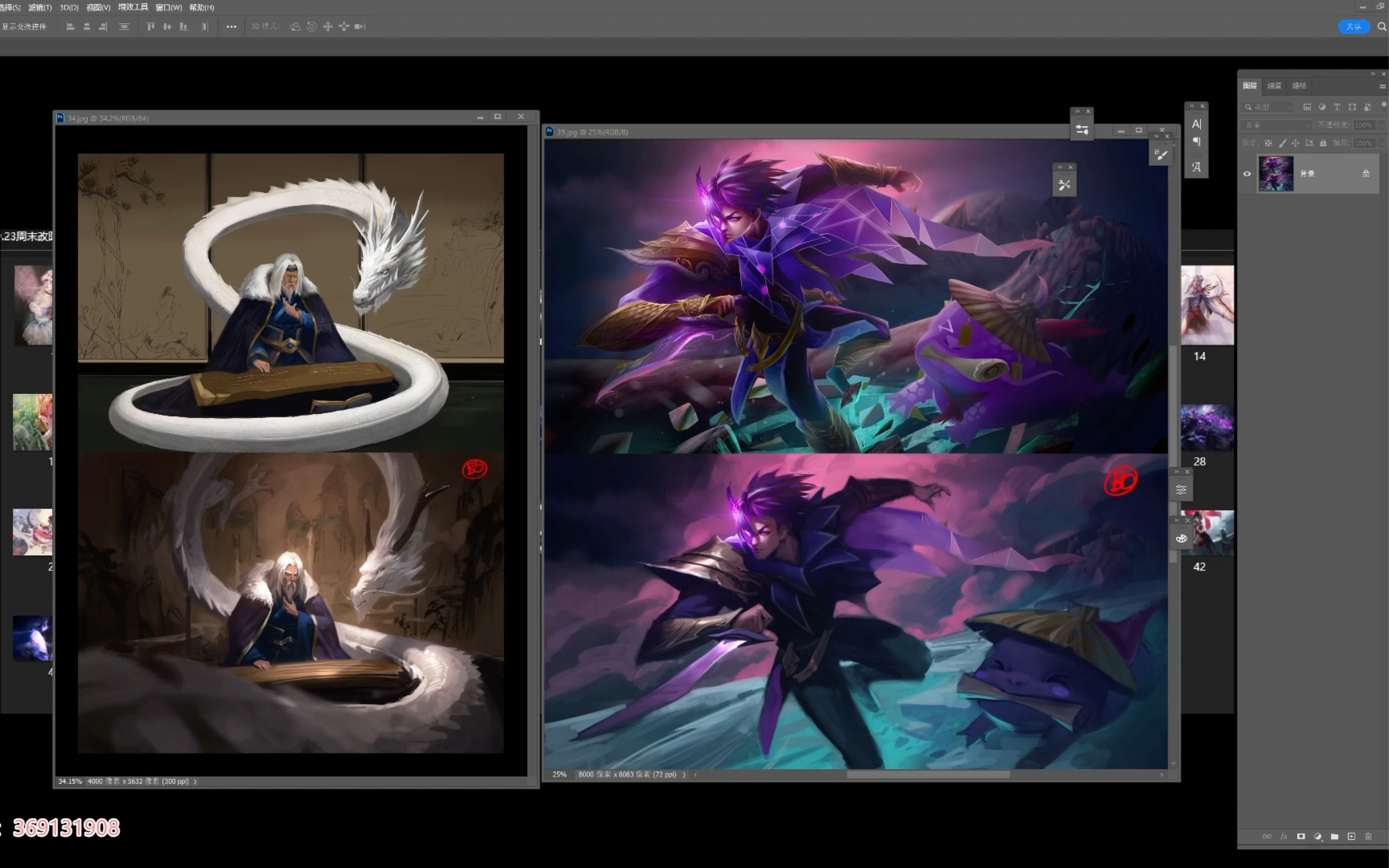Viewport: 1389px width, 868px height.
Task: Open the Properties collapsed panel icon
Action: (1082, 129)
